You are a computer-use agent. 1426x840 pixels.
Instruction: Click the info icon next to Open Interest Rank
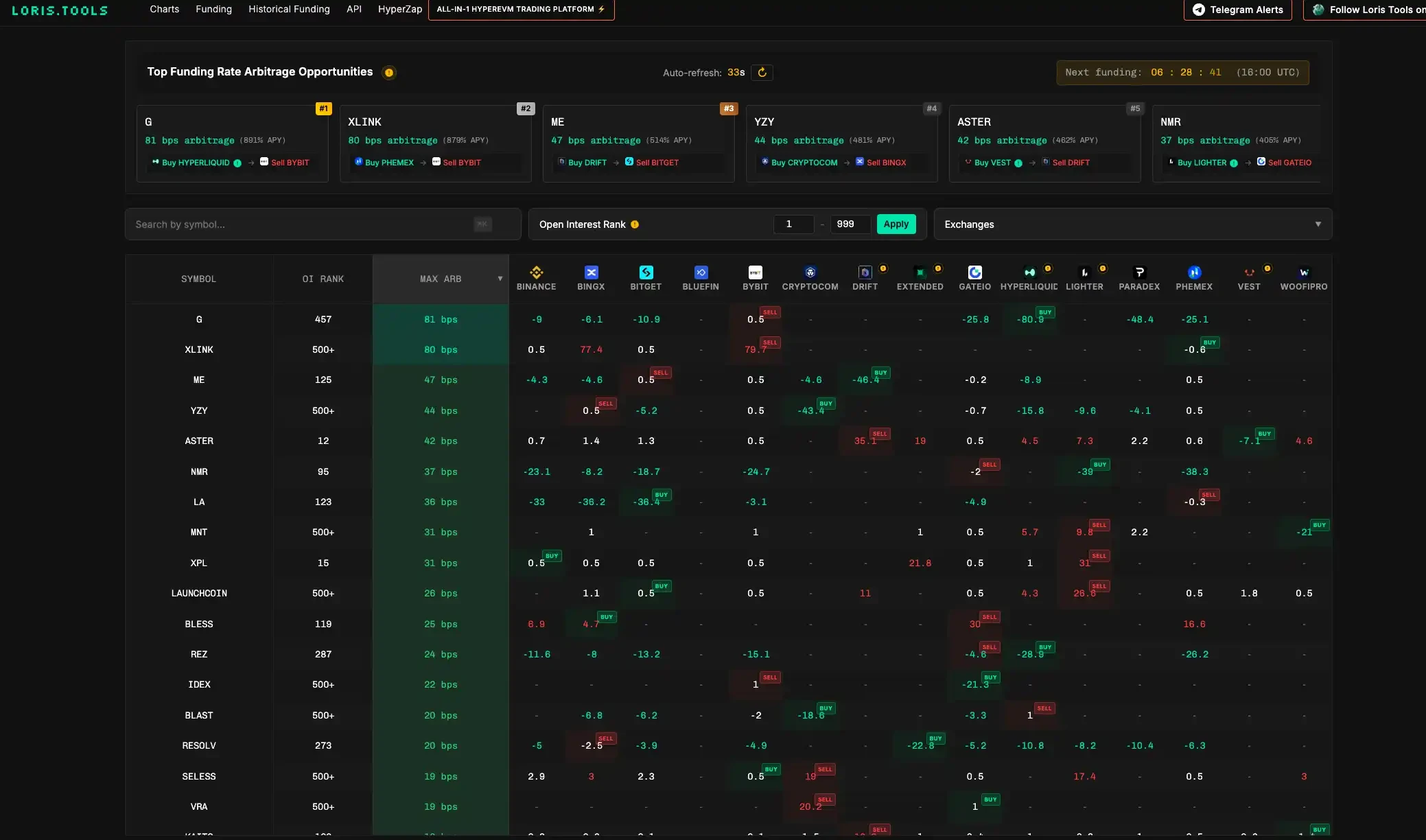pos(635,224)
